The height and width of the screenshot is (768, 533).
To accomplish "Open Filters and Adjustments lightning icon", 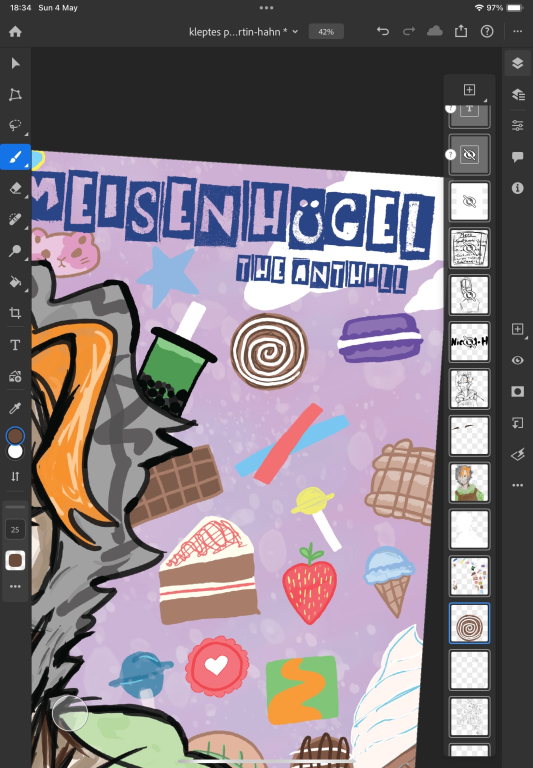I will coord(518,455).
